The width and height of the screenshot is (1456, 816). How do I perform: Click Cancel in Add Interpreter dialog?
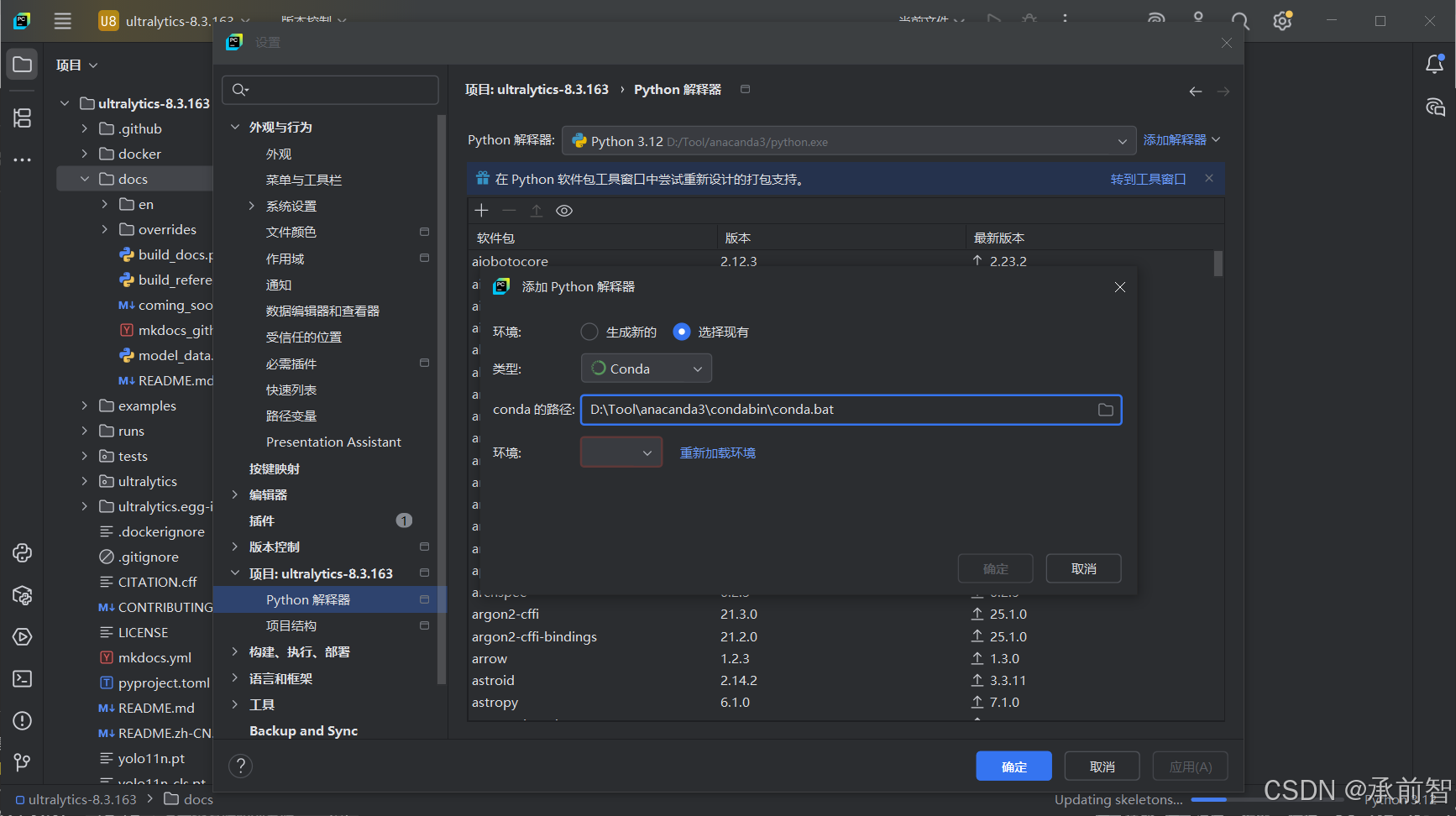(1083, 568)
